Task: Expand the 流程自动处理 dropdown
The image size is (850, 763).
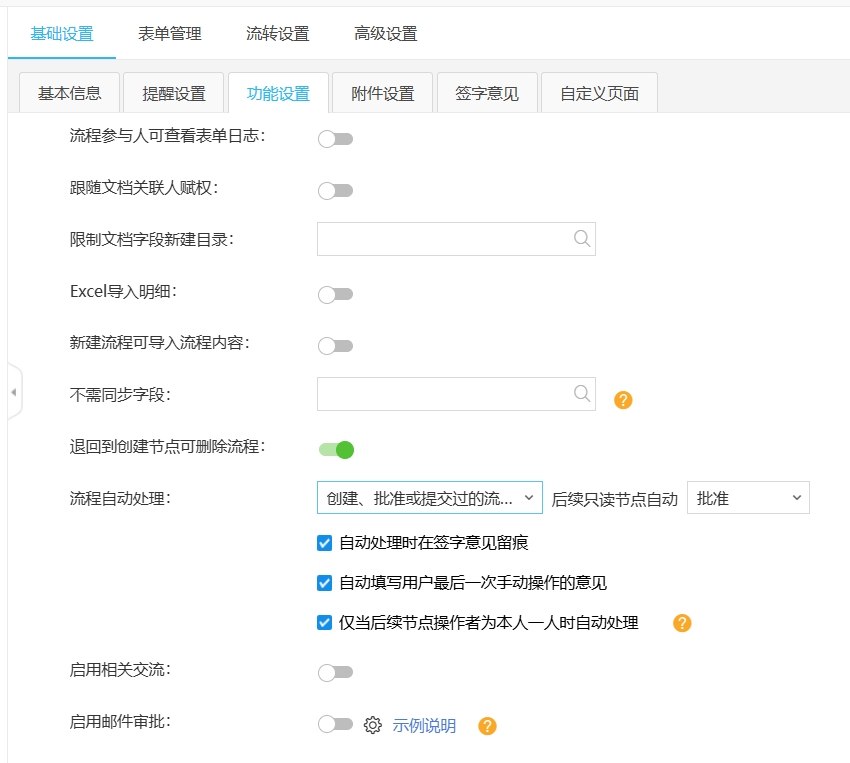Action: point(429,498)
